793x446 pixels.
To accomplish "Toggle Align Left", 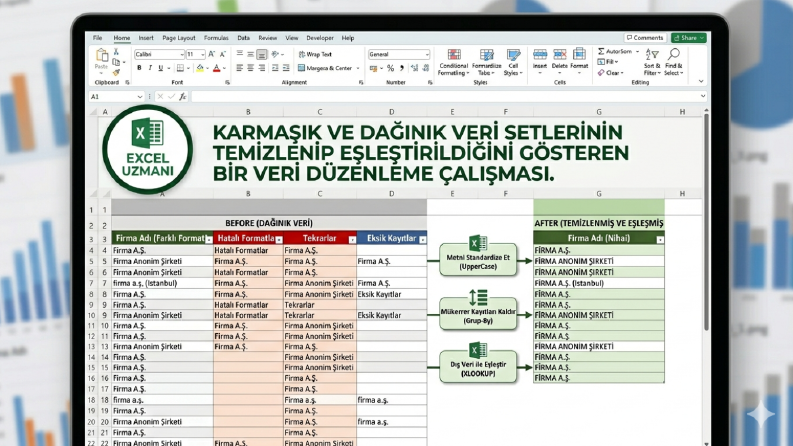I will point(240,68).
